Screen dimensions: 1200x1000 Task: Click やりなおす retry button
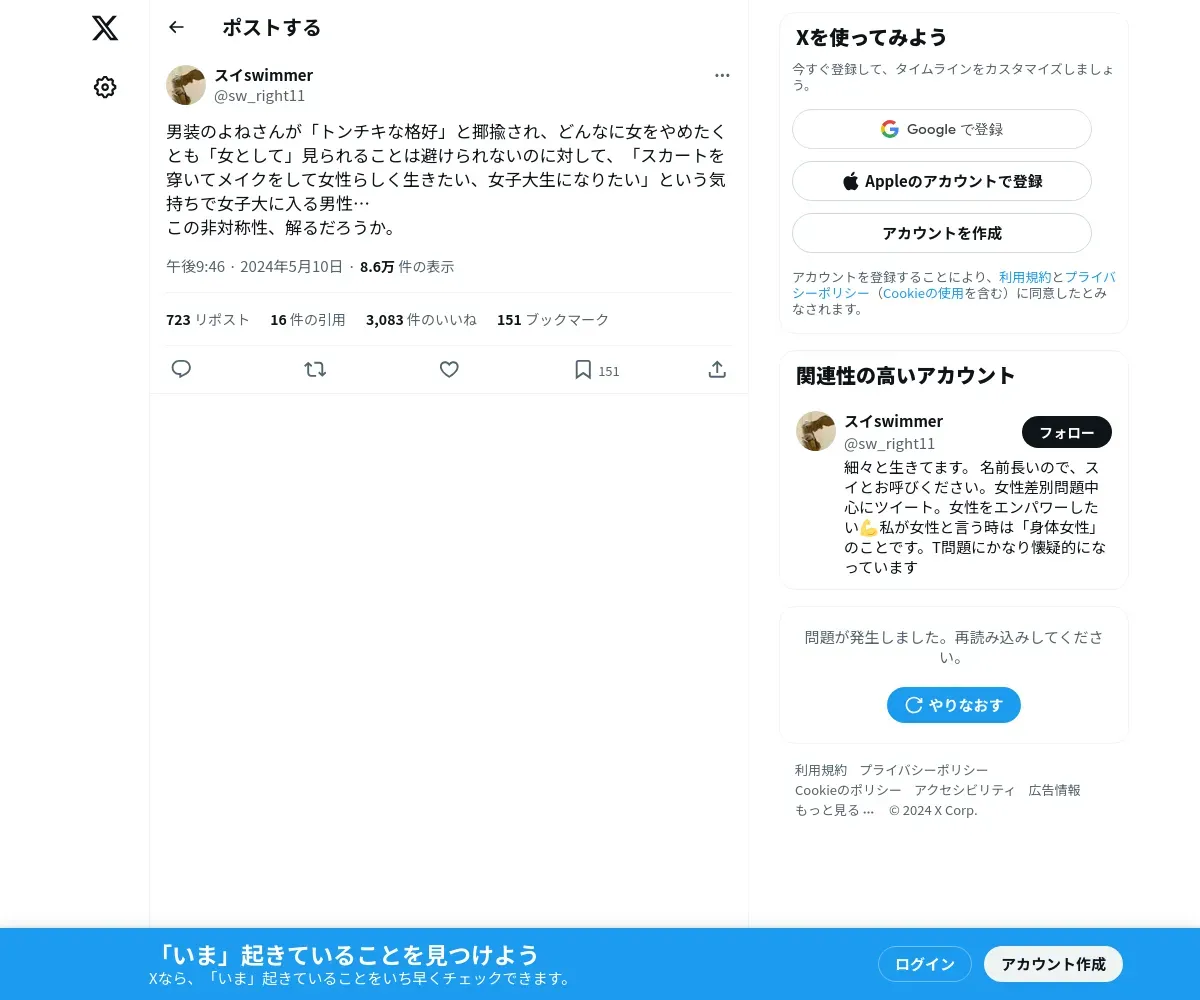coord(954,705)
